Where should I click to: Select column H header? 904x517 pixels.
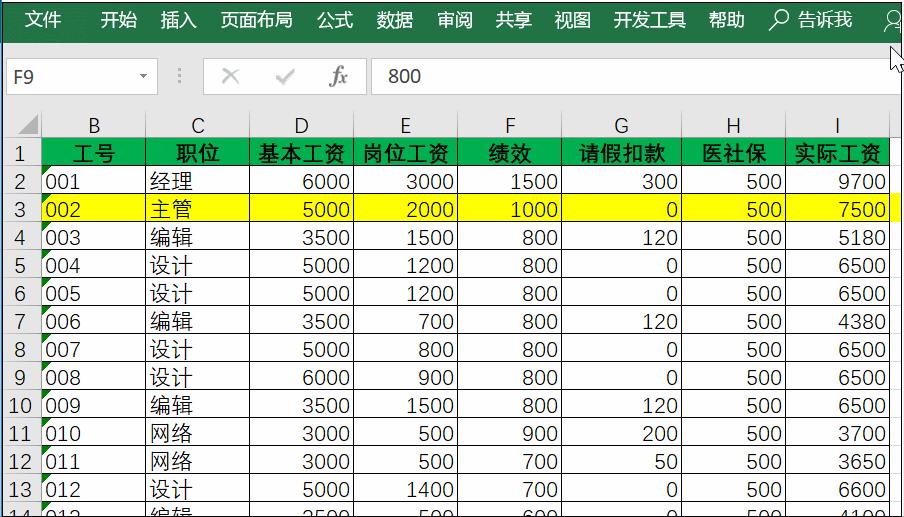(x=733, y=125)
